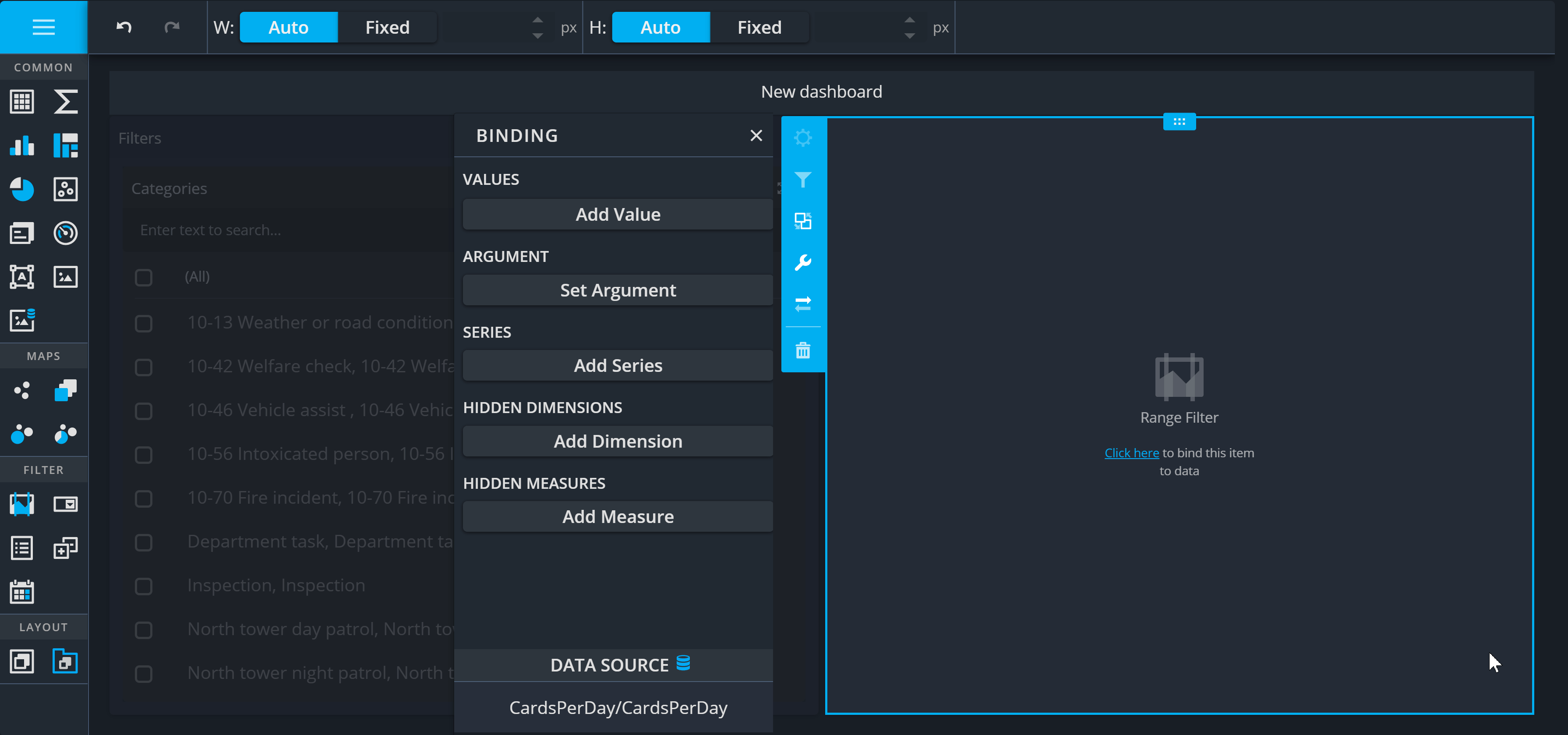Add a Combo Box filter item
Viewport: 1568px width, 735px height.
click(66, 504)
